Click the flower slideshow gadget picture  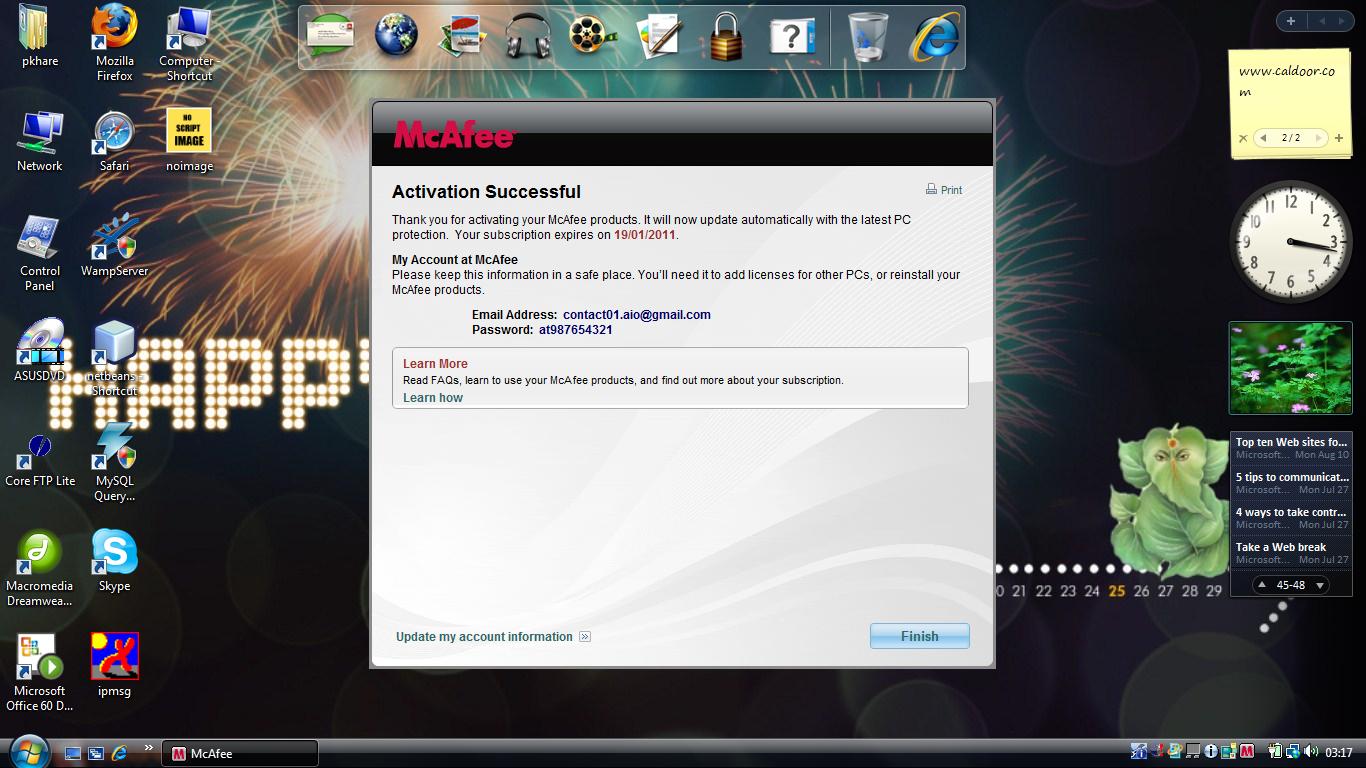[1290, 367]
